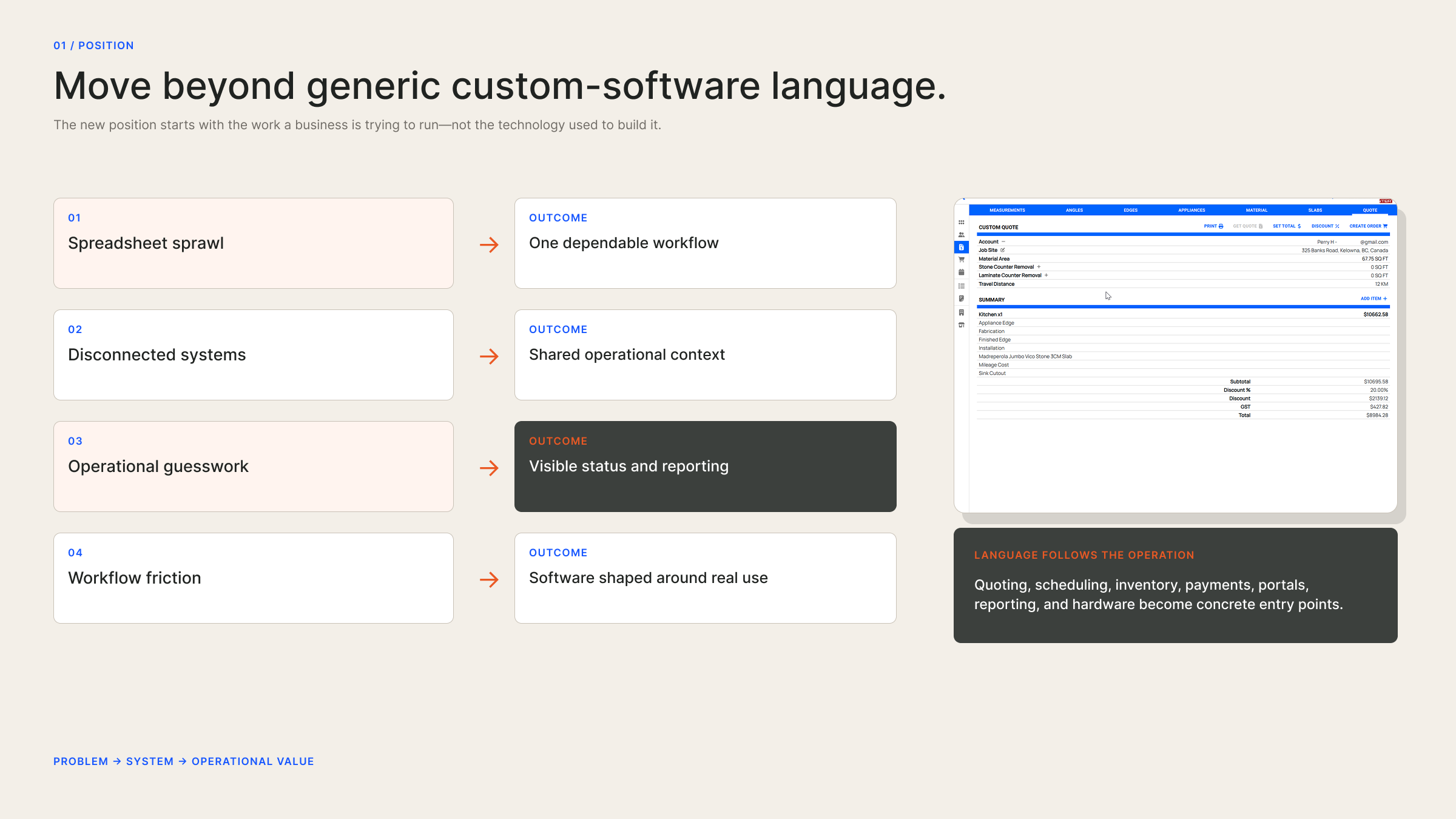Select the 'Visible status and reporting' outcome card
1456x819 pixels.
(x=706, y=467)
